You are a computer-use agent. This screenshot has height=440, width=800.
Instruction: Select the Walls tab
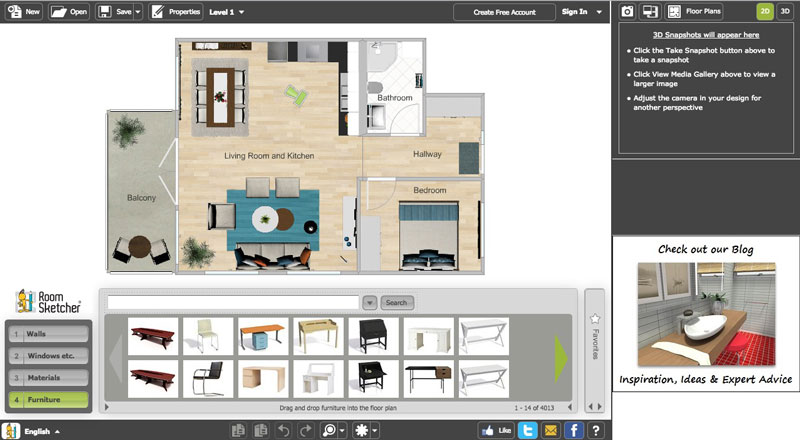[48, 334]
